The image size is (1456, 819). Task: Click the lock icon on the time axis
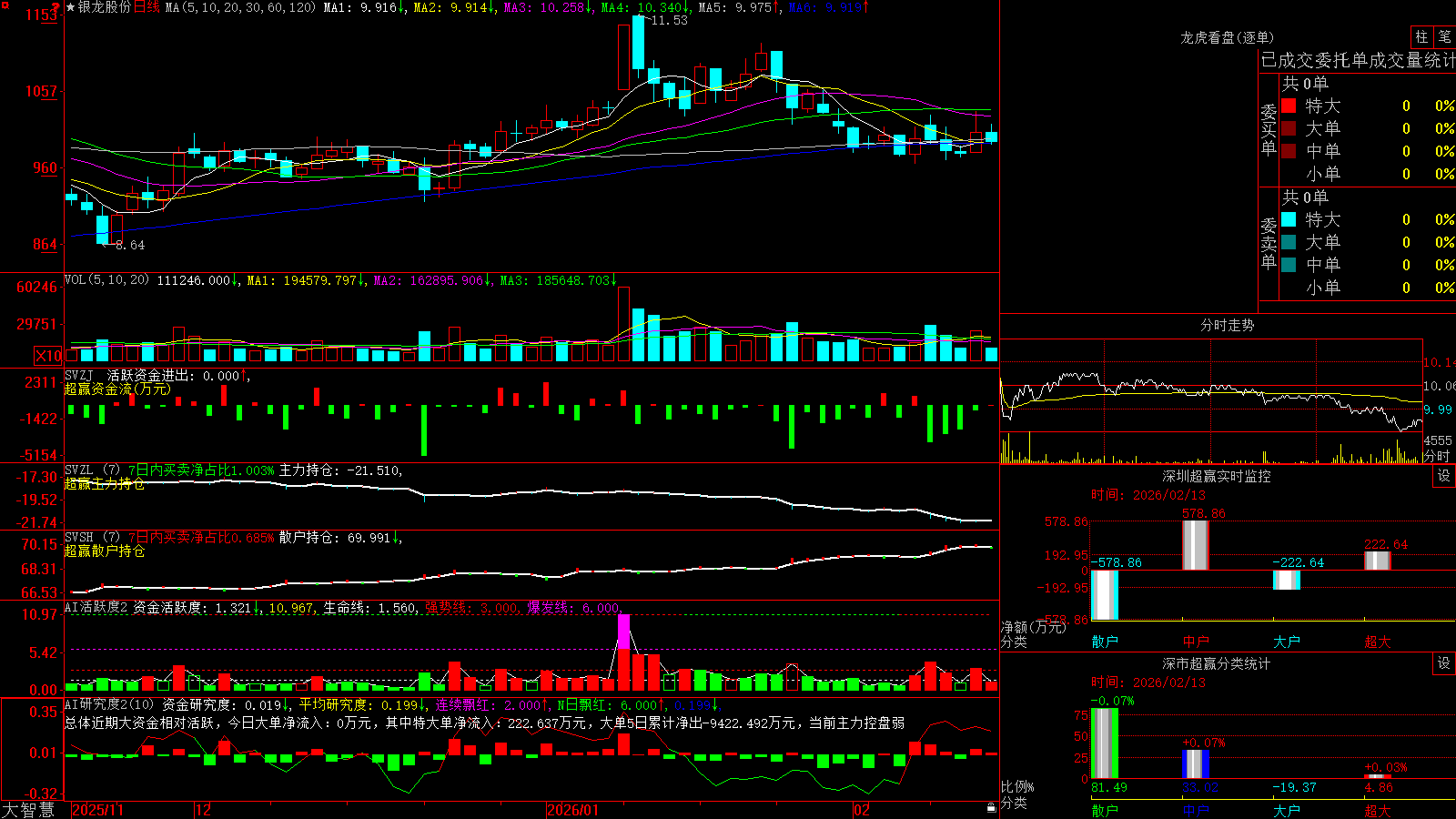(992, 808)
